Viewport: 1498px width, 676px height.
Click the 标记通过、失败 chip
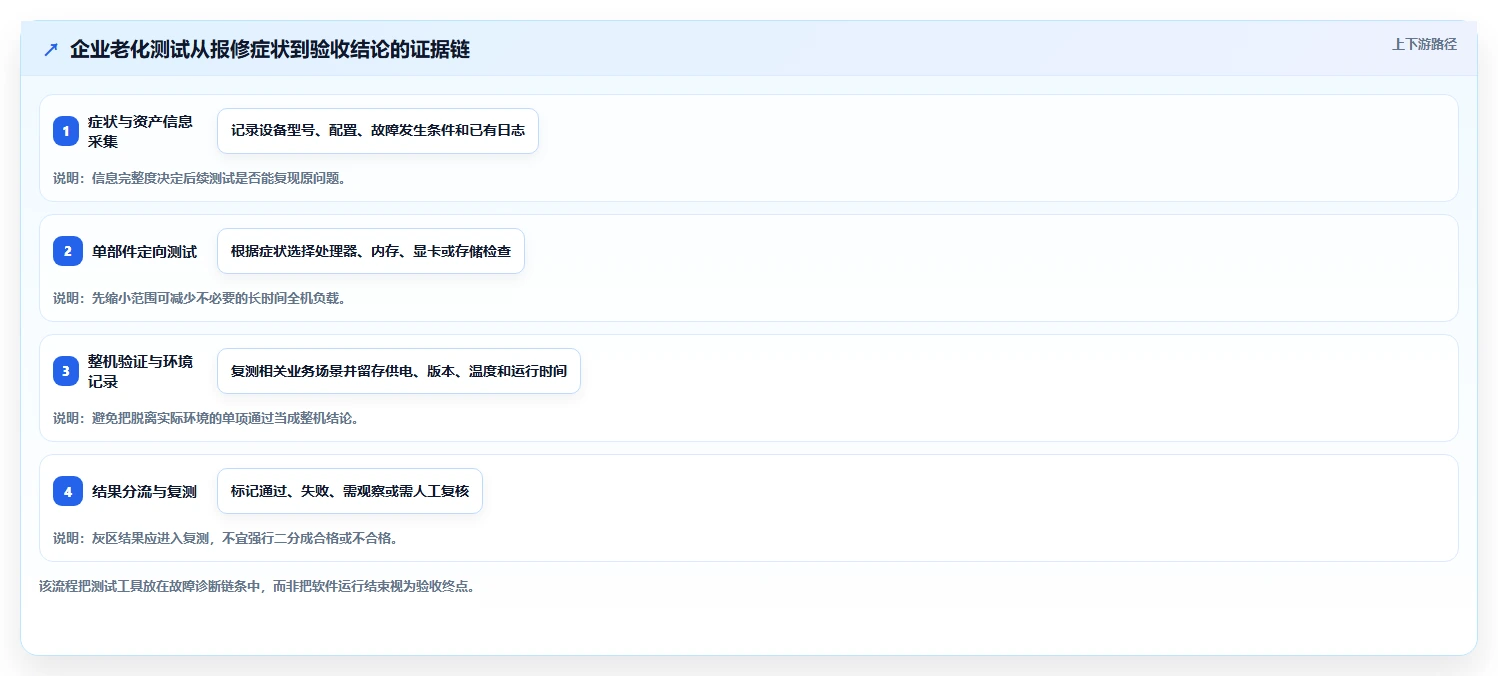(350, 491)
